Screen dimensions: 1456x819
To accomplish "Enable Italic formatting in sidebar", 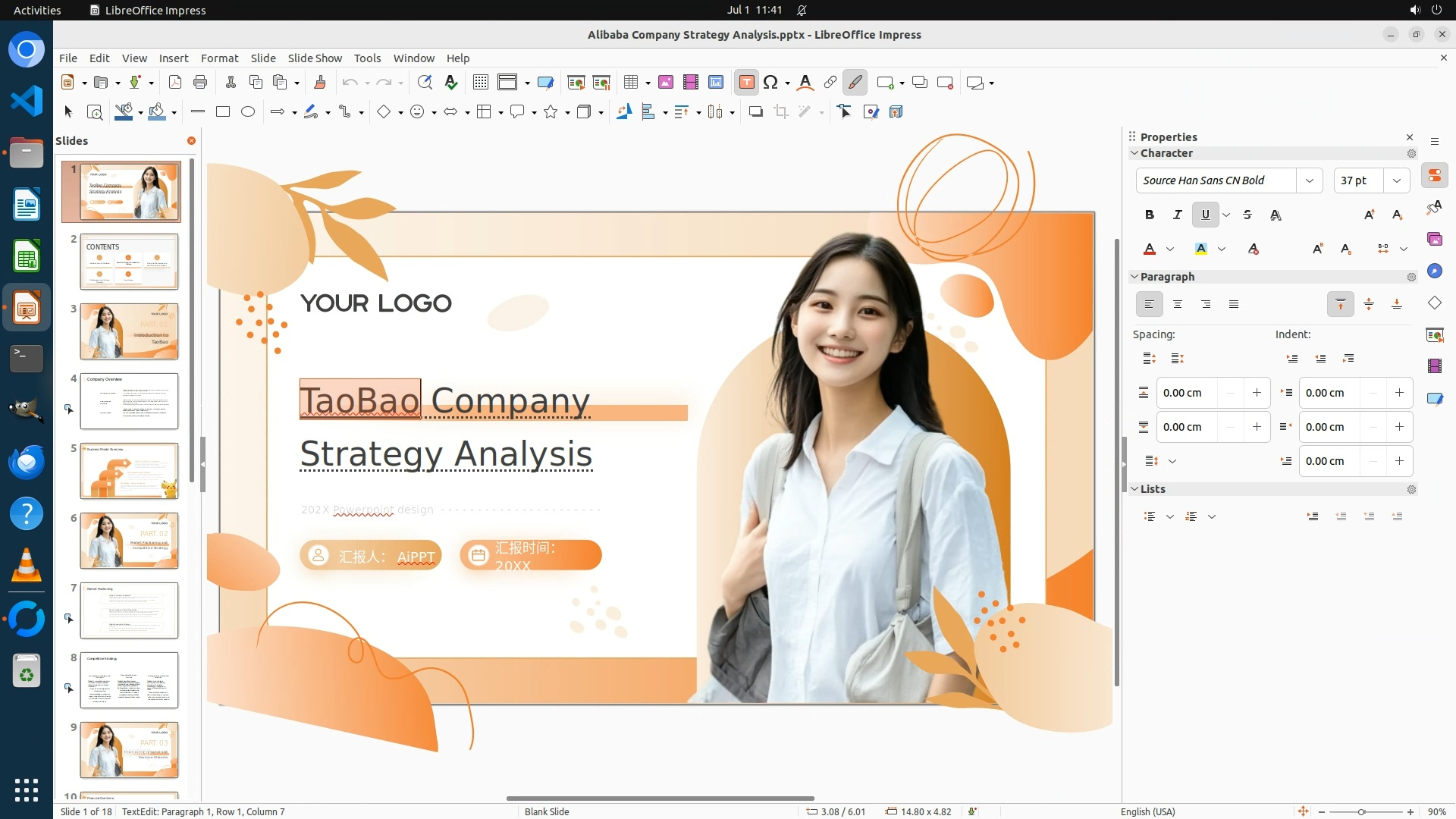I will coord(1177,215).
